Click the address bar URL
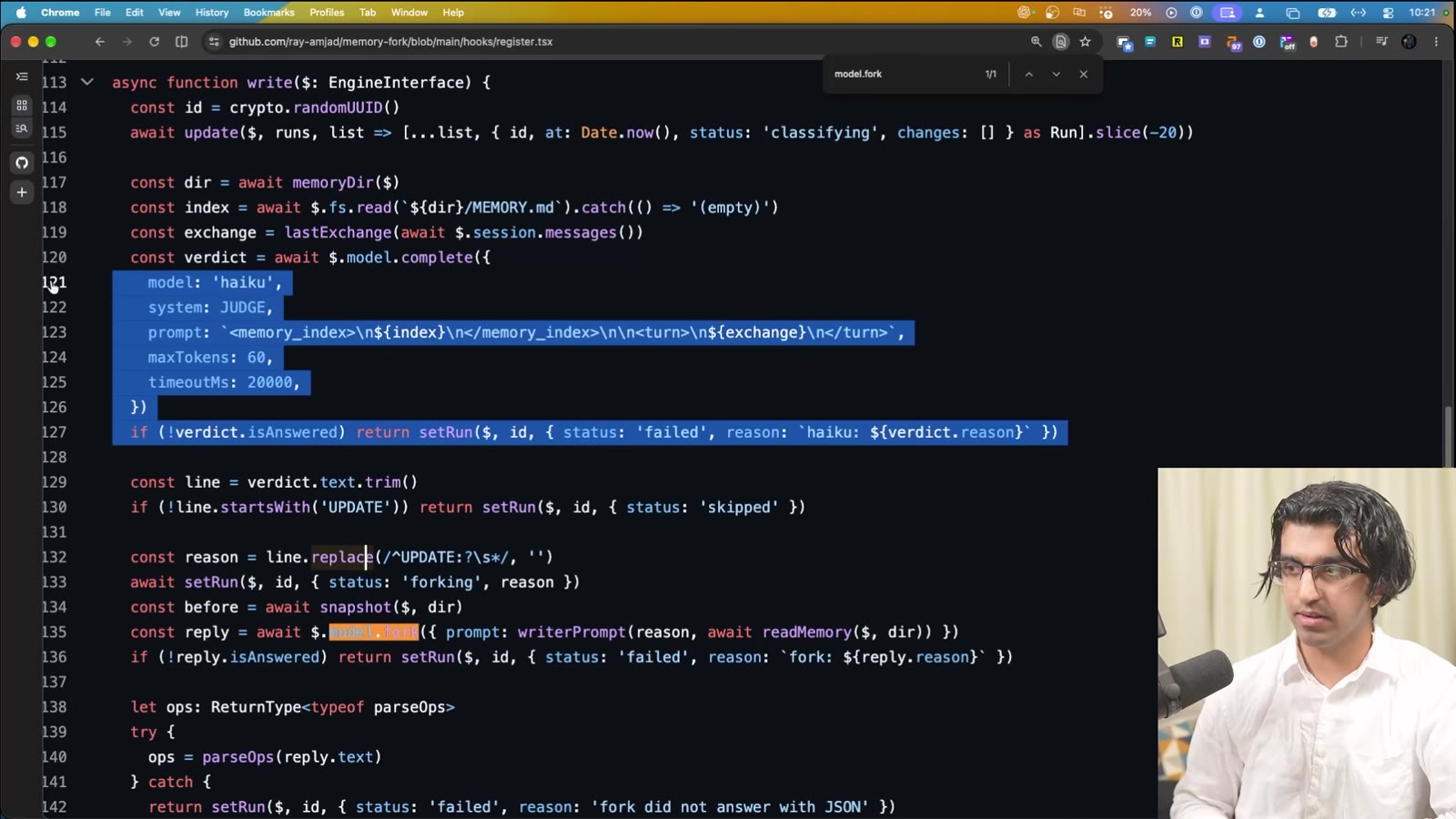The image size is (1456, 819). (x=390, y=42)
